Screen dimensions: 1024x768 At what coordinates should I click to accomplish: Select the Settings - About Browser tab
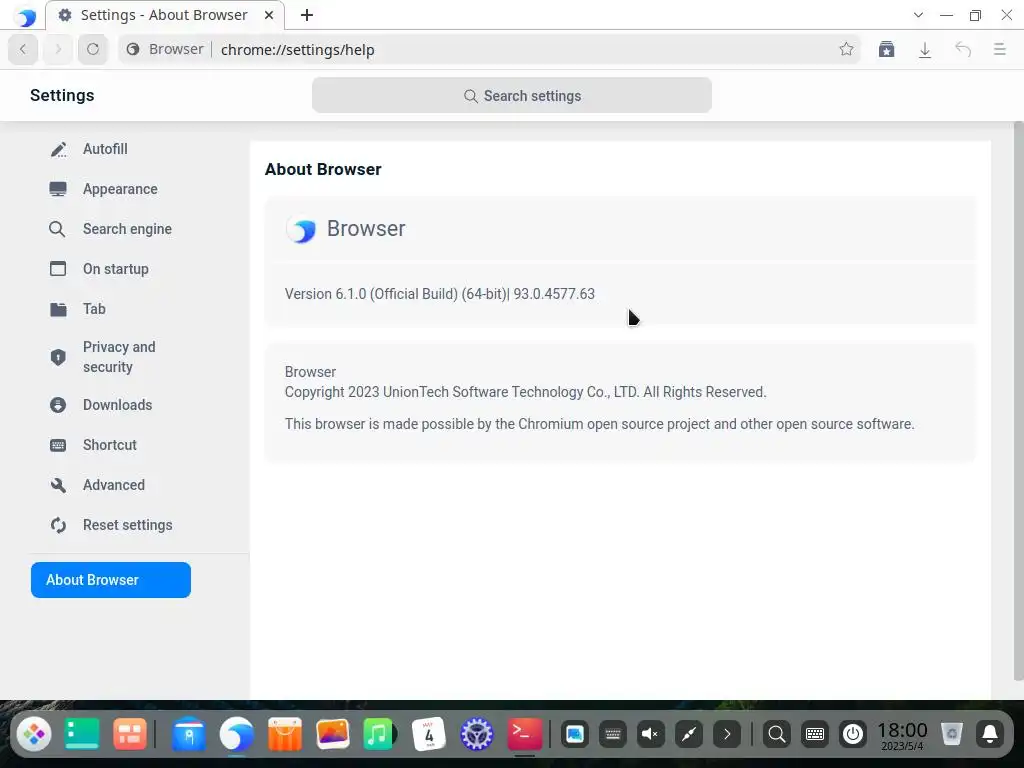coord(165,15)
